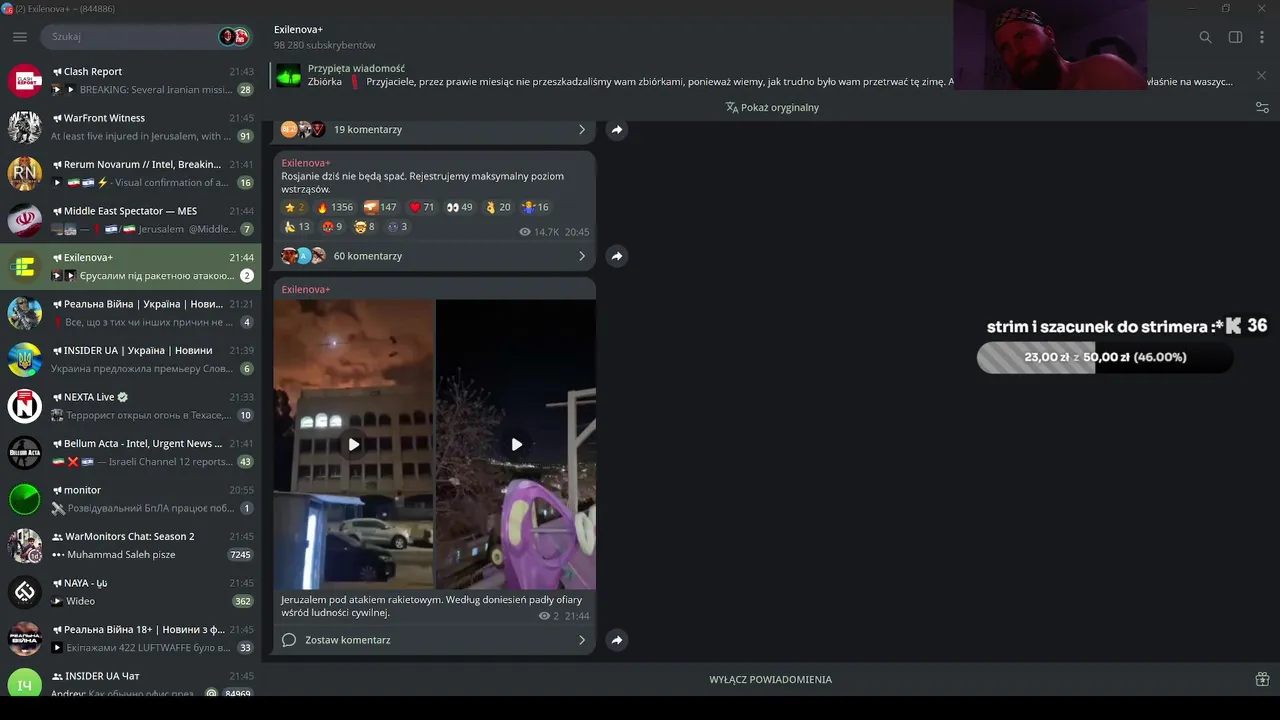Toggle the reaction showing 9

[x=333, y=227]
